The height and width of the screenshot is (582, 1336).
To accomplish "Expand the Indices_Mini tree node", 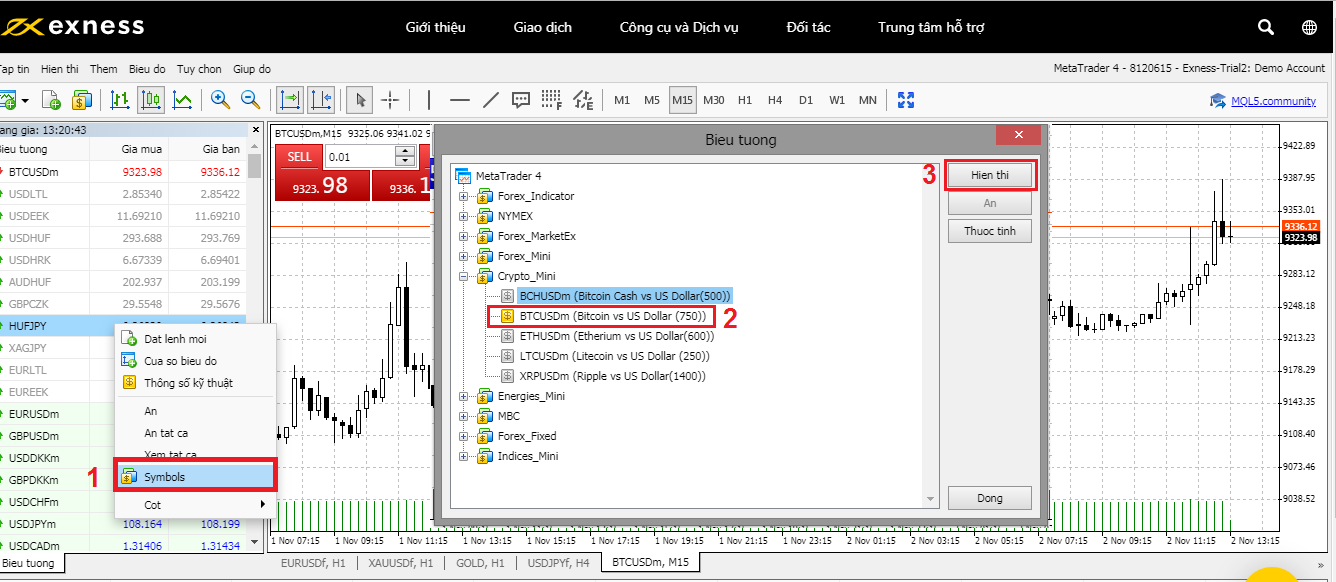I will point(464,456).
